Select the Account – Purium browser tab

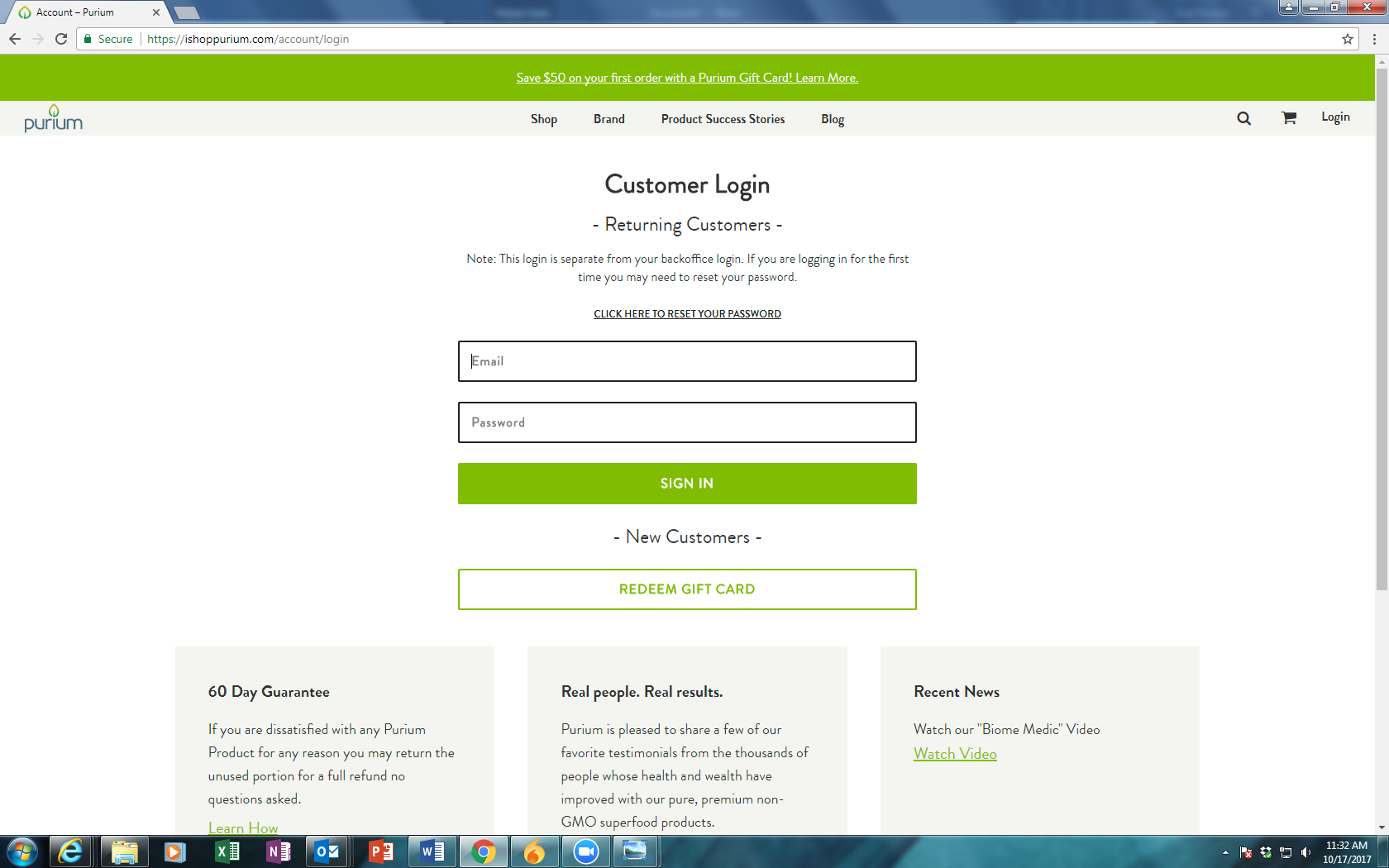[86, 12]
